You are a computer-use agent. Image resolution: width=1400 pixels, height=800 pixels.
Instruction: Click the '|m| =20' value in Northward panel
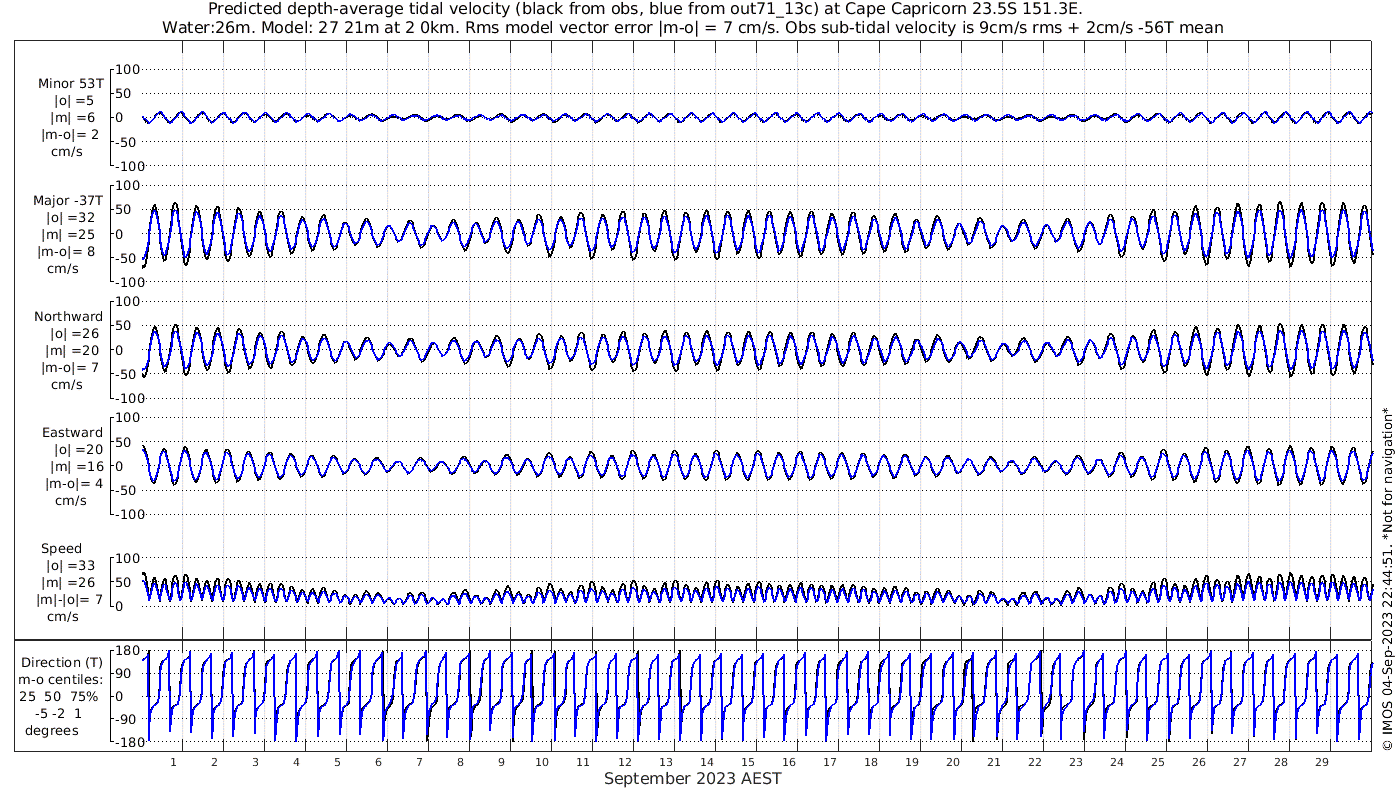74,350
